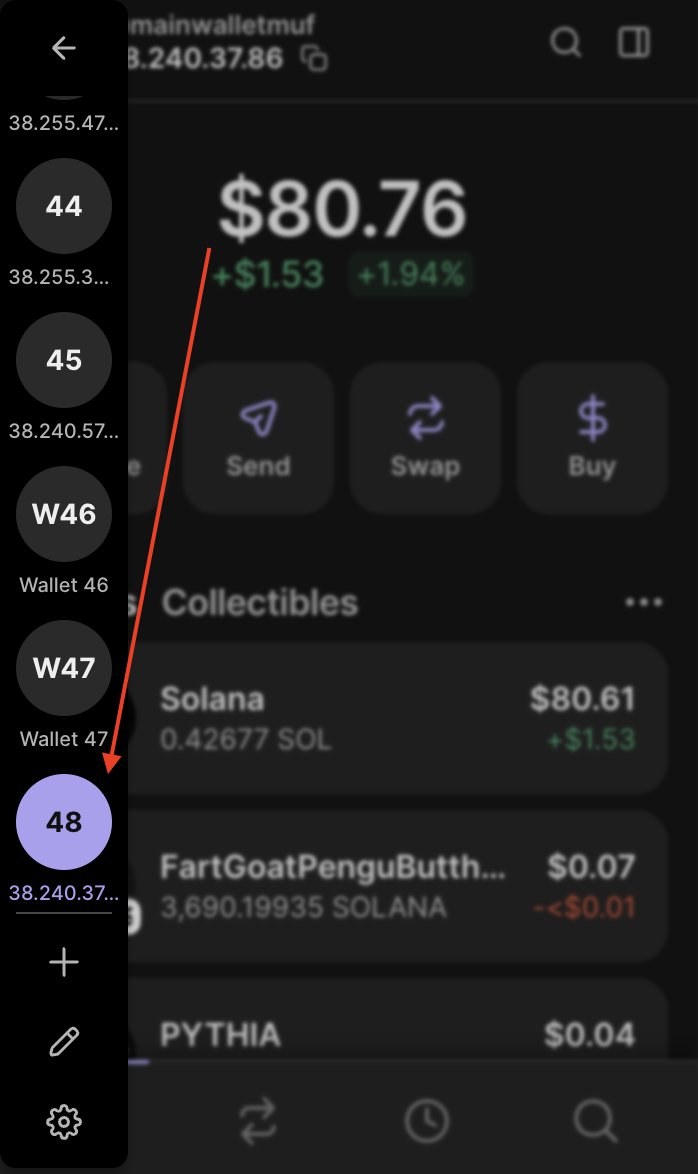Click the search icon in the top header
This screenshot has width=698, height=1174.
pos(566,42)
